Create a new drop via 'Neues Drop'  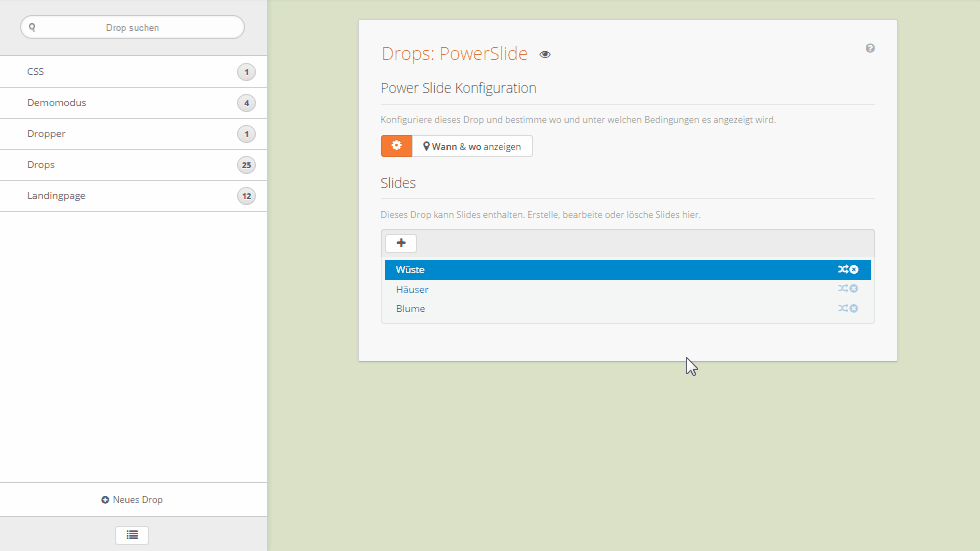tap(133, 499)
